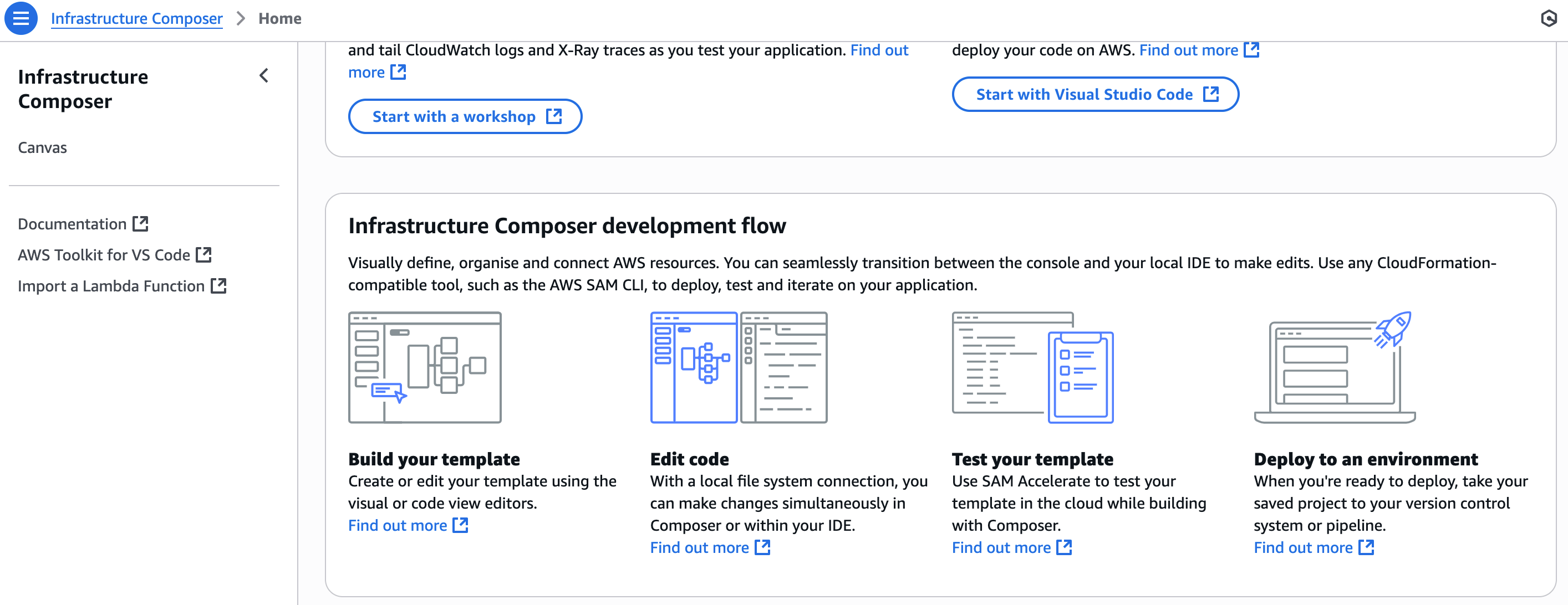Click the Edit code illustration
The width and height of the screenshot is (1568, 605).
click(x=738, y=367)
